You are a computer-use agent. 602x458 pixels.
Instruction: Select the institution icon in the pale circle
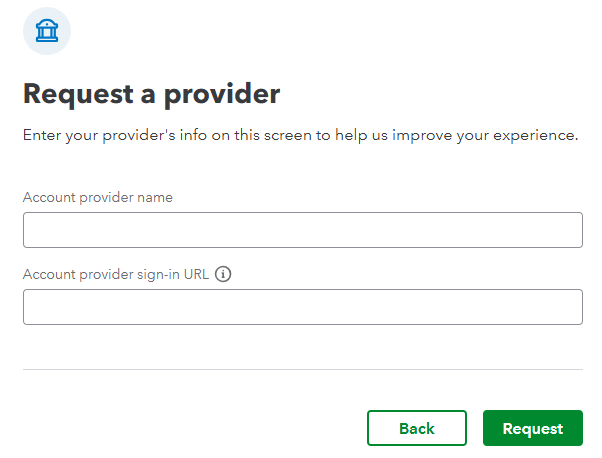[x=47, y=31]
